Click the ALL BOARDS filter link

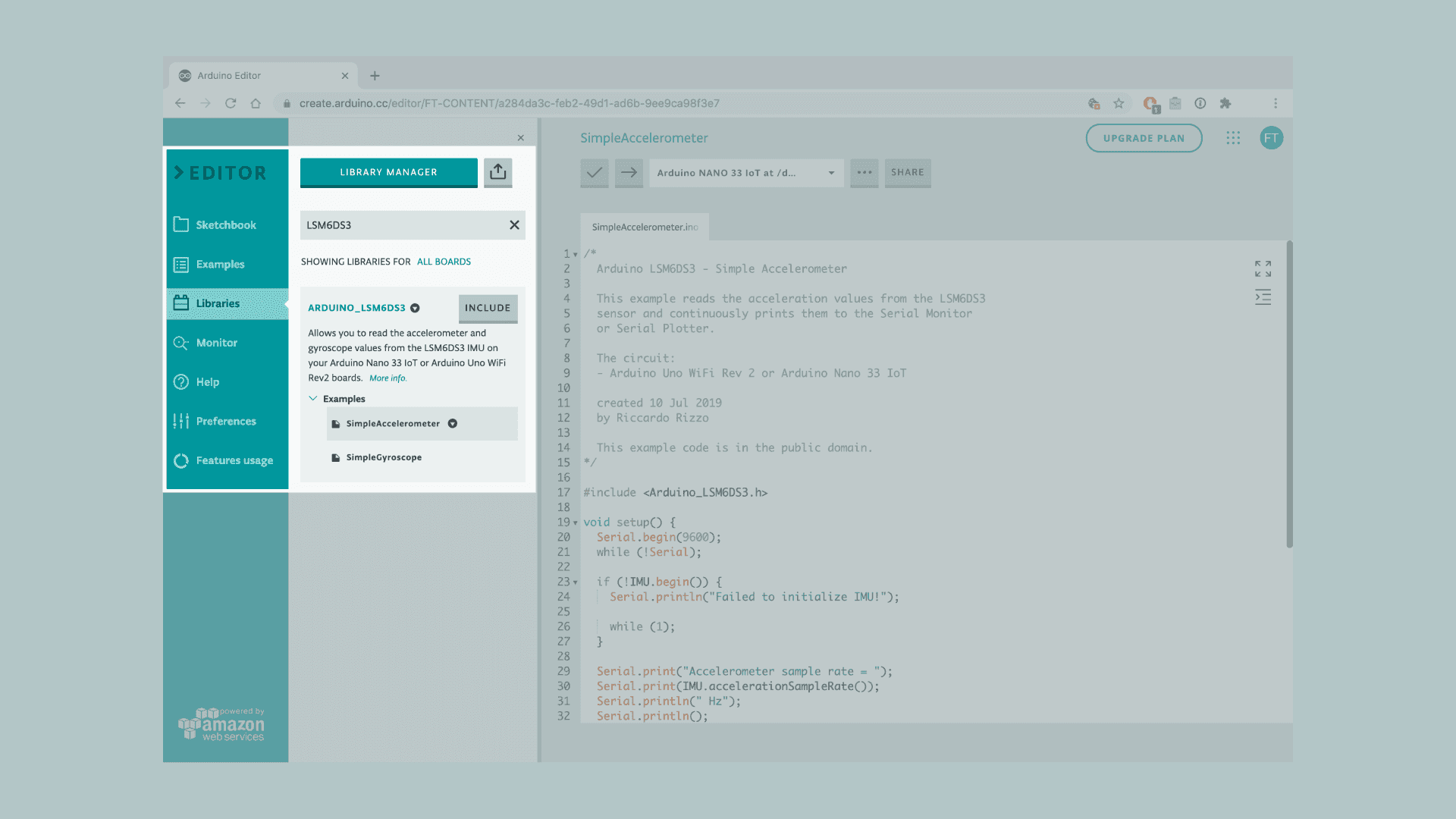tap(444, 262)
